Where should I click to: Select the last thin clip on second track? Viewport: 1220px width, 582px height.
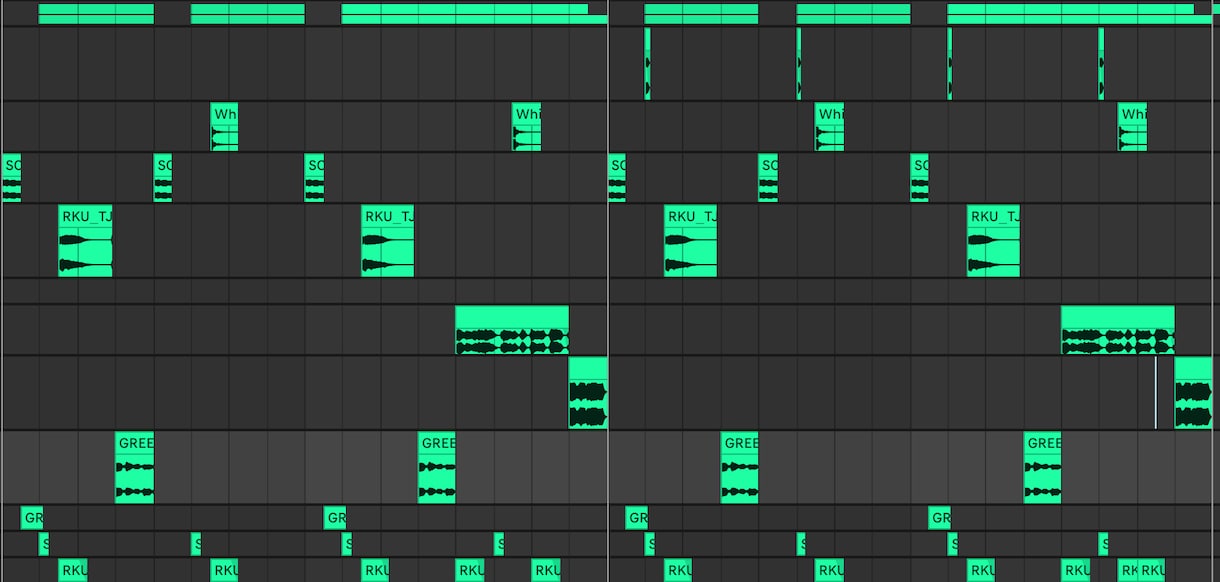tap(1101, 63)
